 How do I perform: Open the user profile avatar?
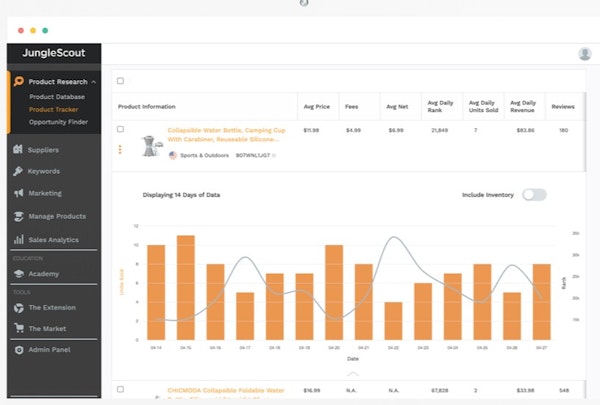pyautogui.click(x=584, y=54)
